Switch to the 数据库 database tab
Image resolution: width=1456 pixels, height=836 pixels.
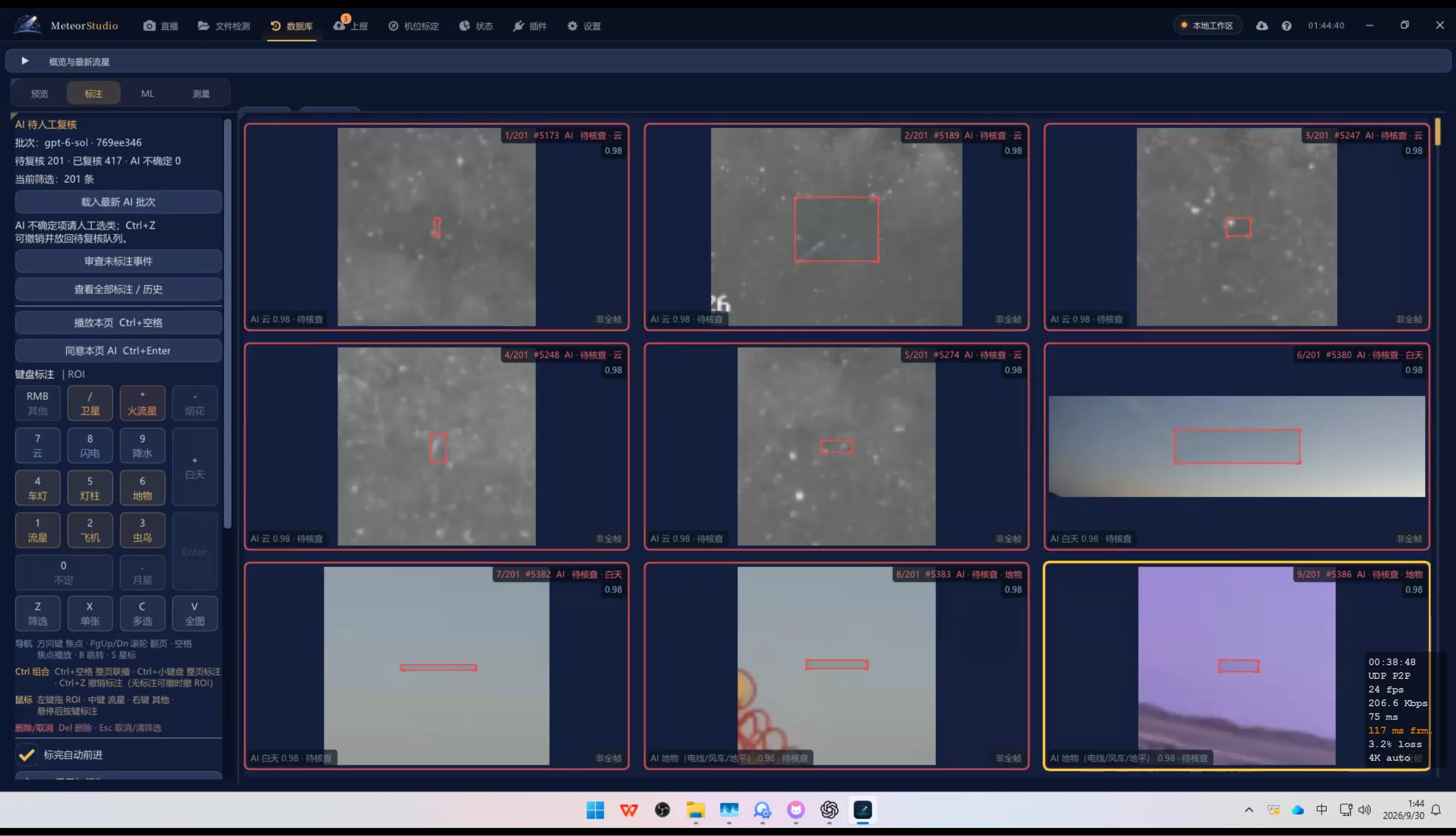click(x=291, y=26)
